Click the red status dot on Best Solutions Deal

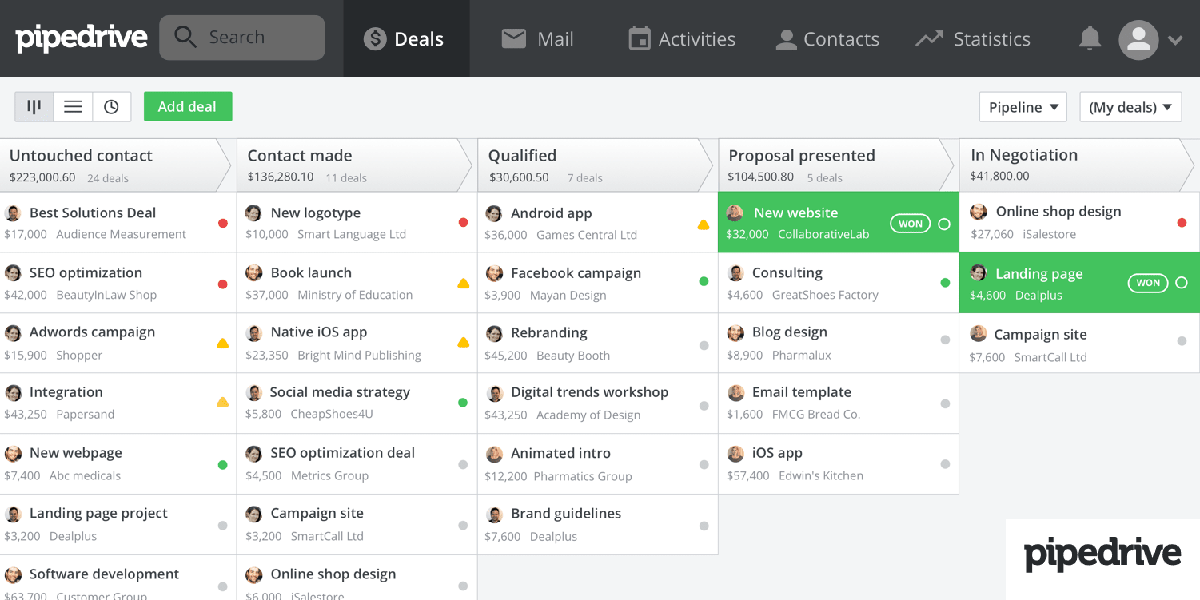click(x=223, y=223)
